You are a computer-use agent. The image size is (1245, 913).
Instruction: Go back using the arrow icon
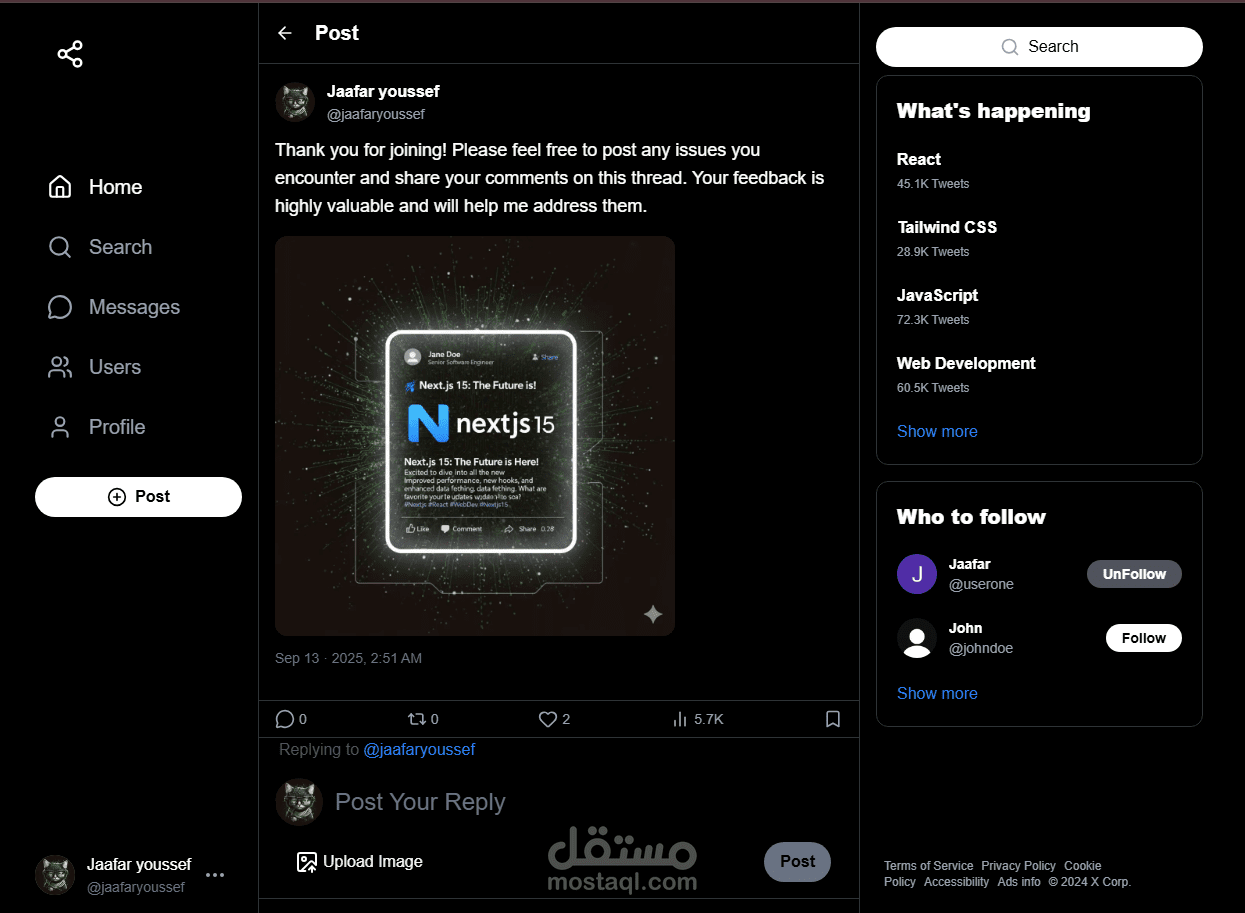[285, 33]
